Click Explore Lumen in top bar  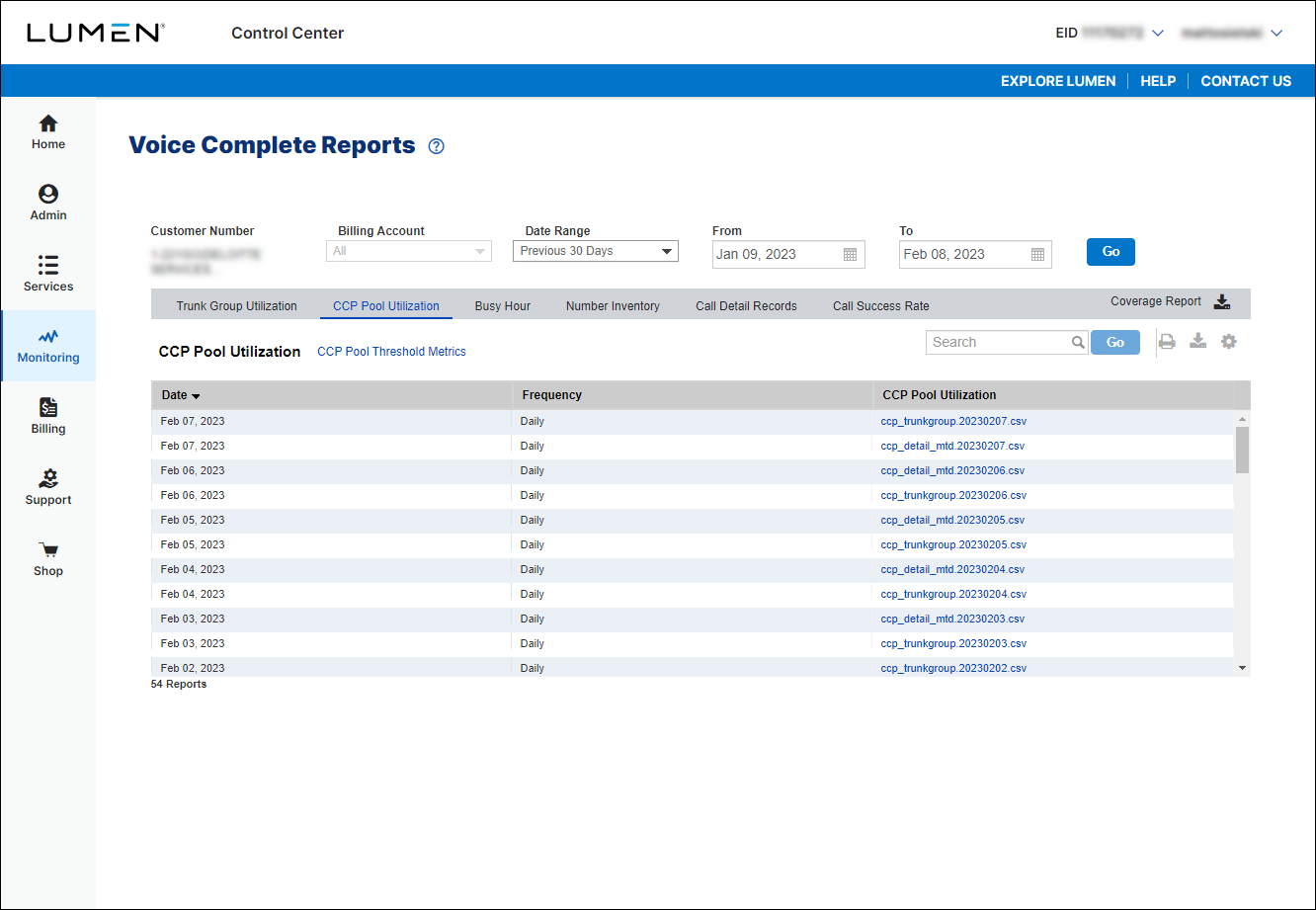1058,81
